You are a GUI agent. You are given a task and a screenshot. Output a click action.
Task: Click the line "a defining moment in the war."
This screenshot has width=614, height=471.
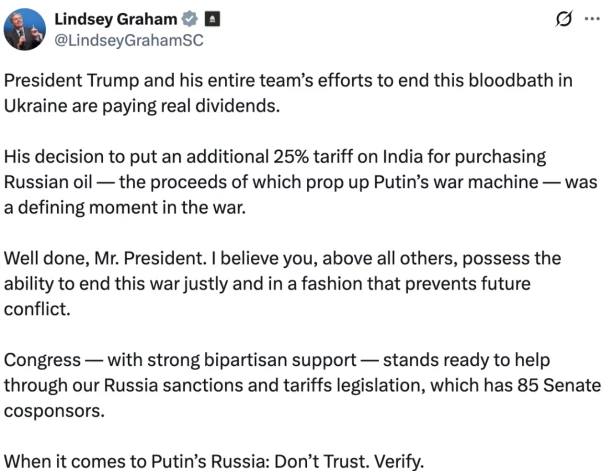pos(125,208)
